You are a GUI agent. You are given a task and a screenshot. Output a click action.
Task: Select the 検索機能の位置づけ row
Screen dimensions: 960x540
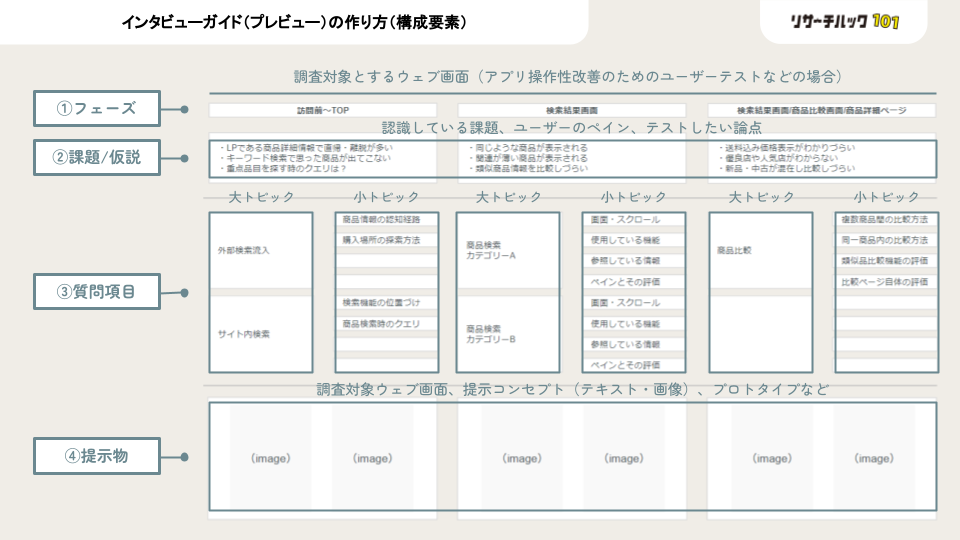[x=387, y=302]
